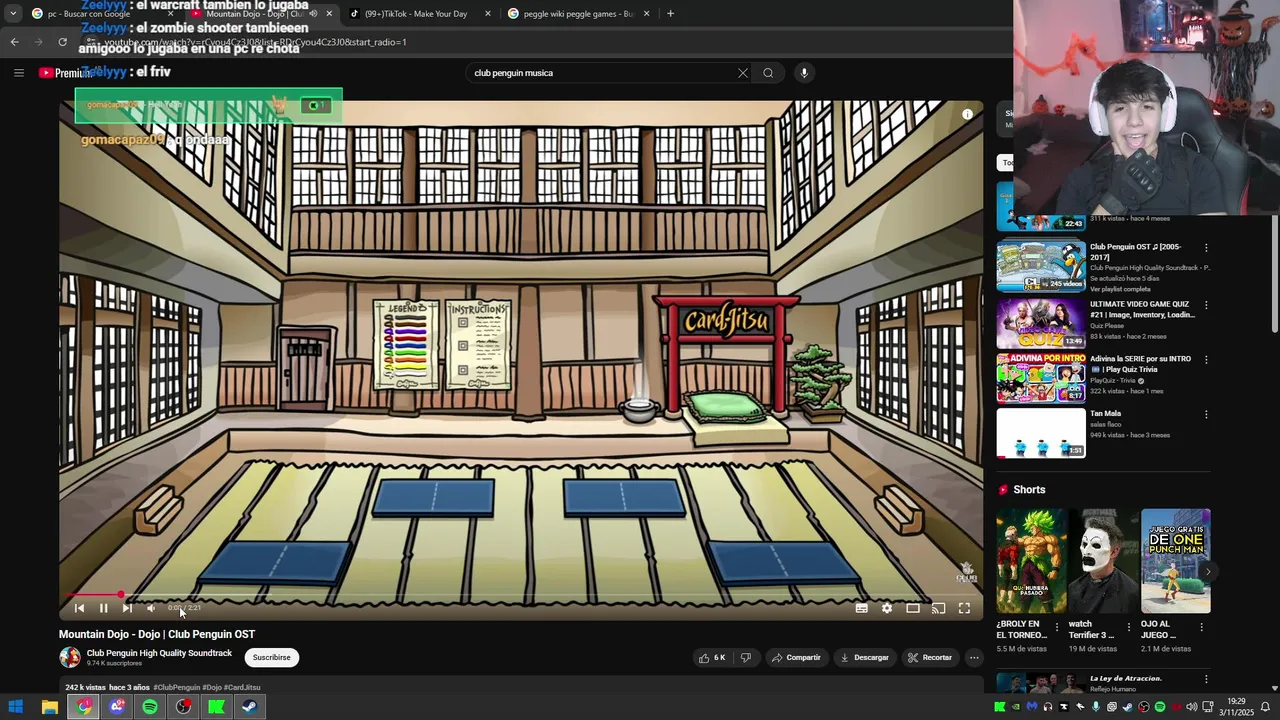
Task: Open Ultimate Video Game Quiz thumbnail
Action: point(1040,323)
